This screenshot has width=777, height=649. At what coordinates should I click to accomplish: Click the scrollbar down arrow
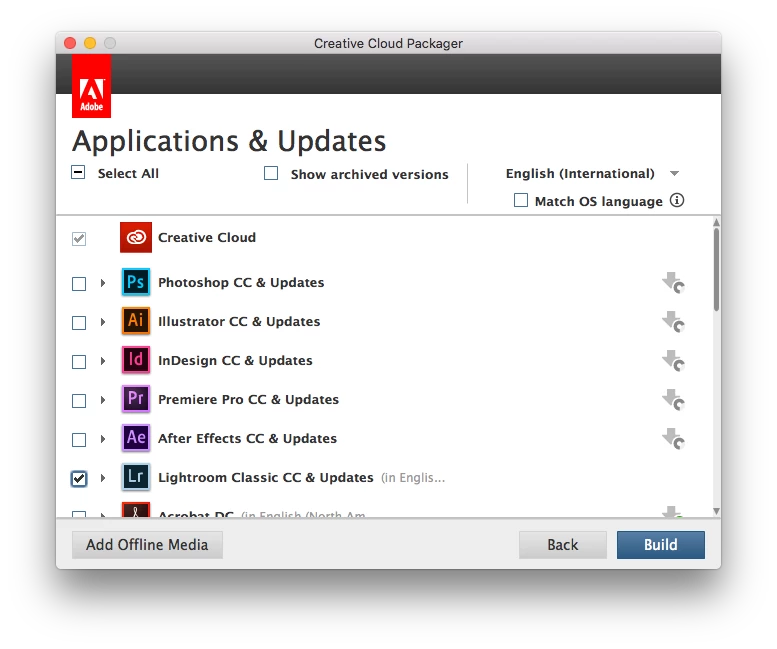716,511
